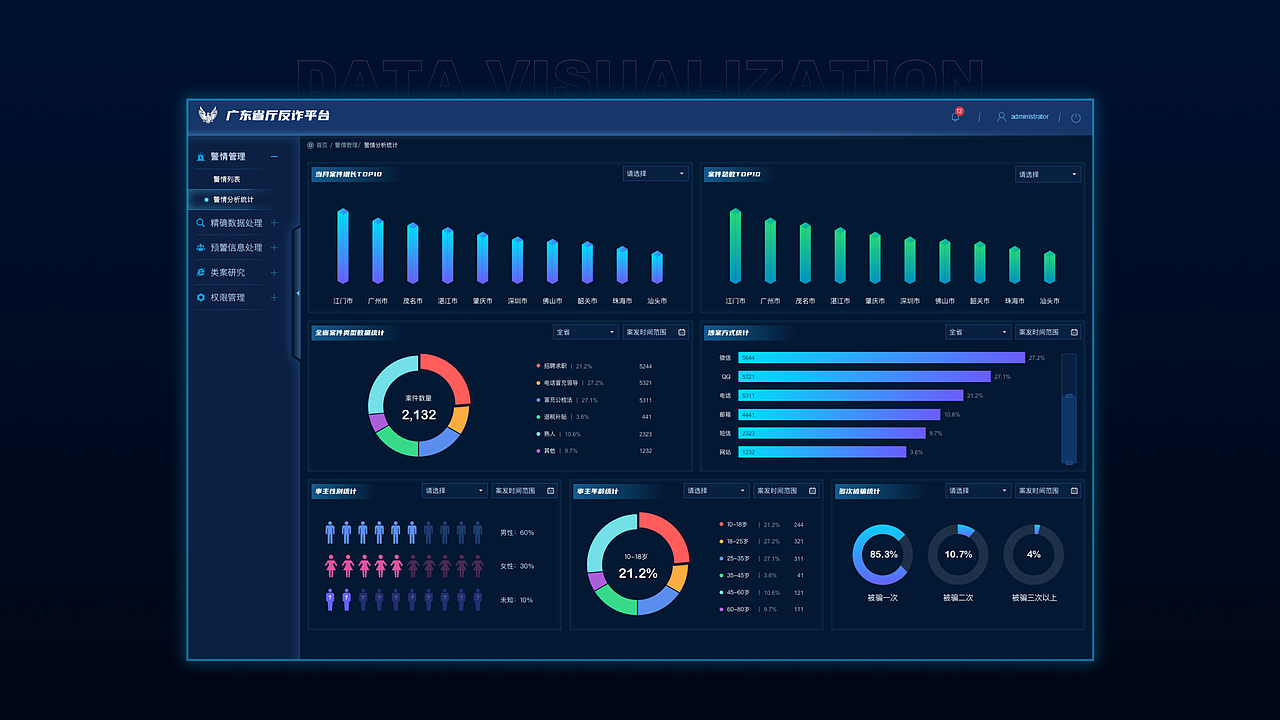Click the 10.7% 被骗二次 ring chart
This screenshot has width=1280, height=720.
point(958,554)
